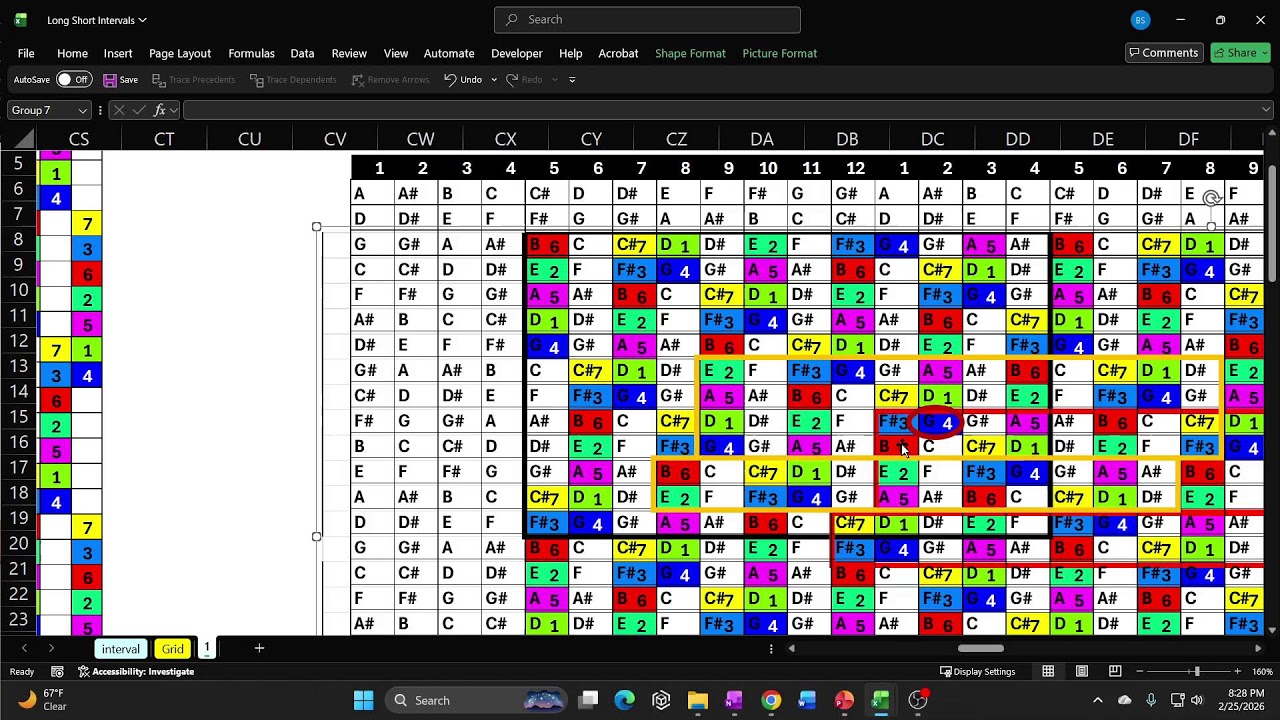Open OneNote from taskbar

click(734, 700)
